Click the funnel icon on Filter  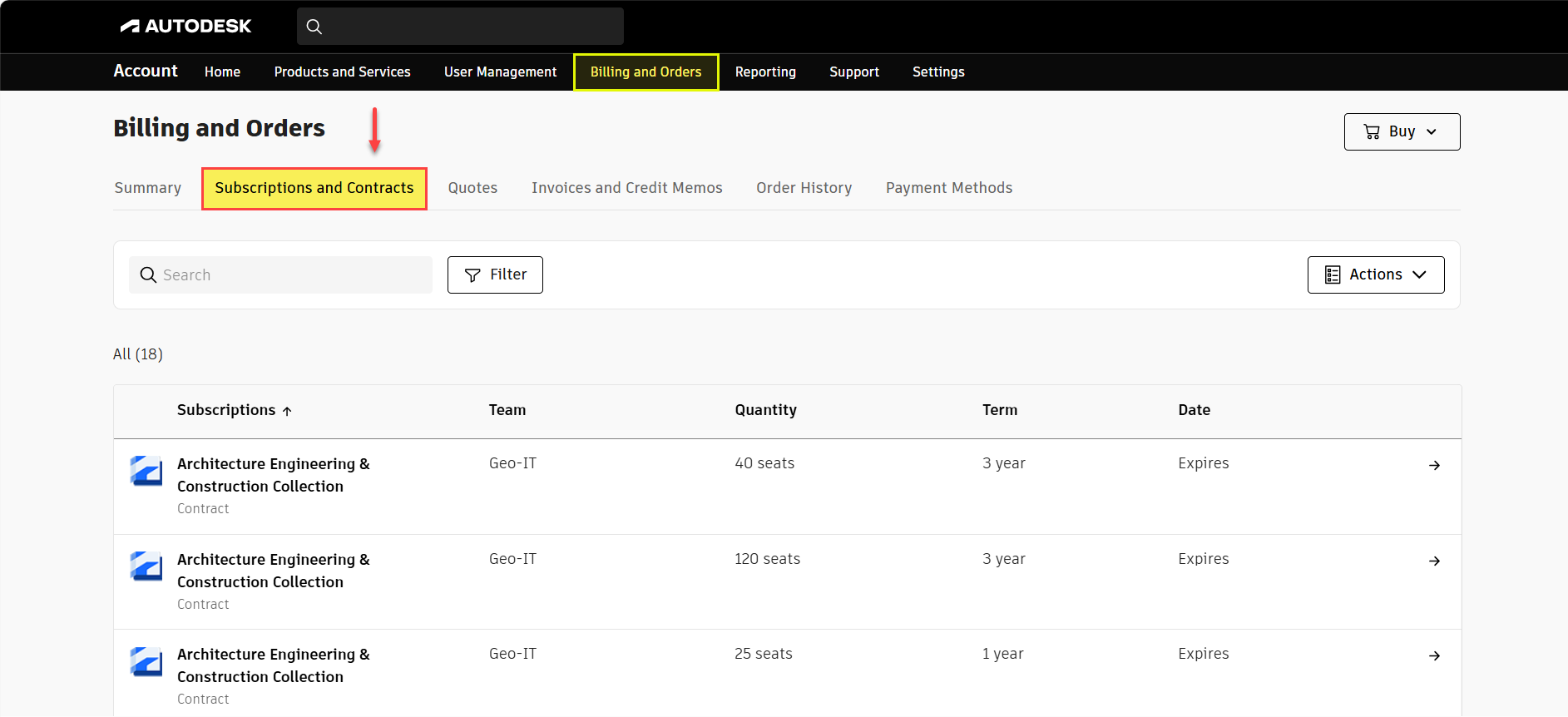tap(472, 275)
